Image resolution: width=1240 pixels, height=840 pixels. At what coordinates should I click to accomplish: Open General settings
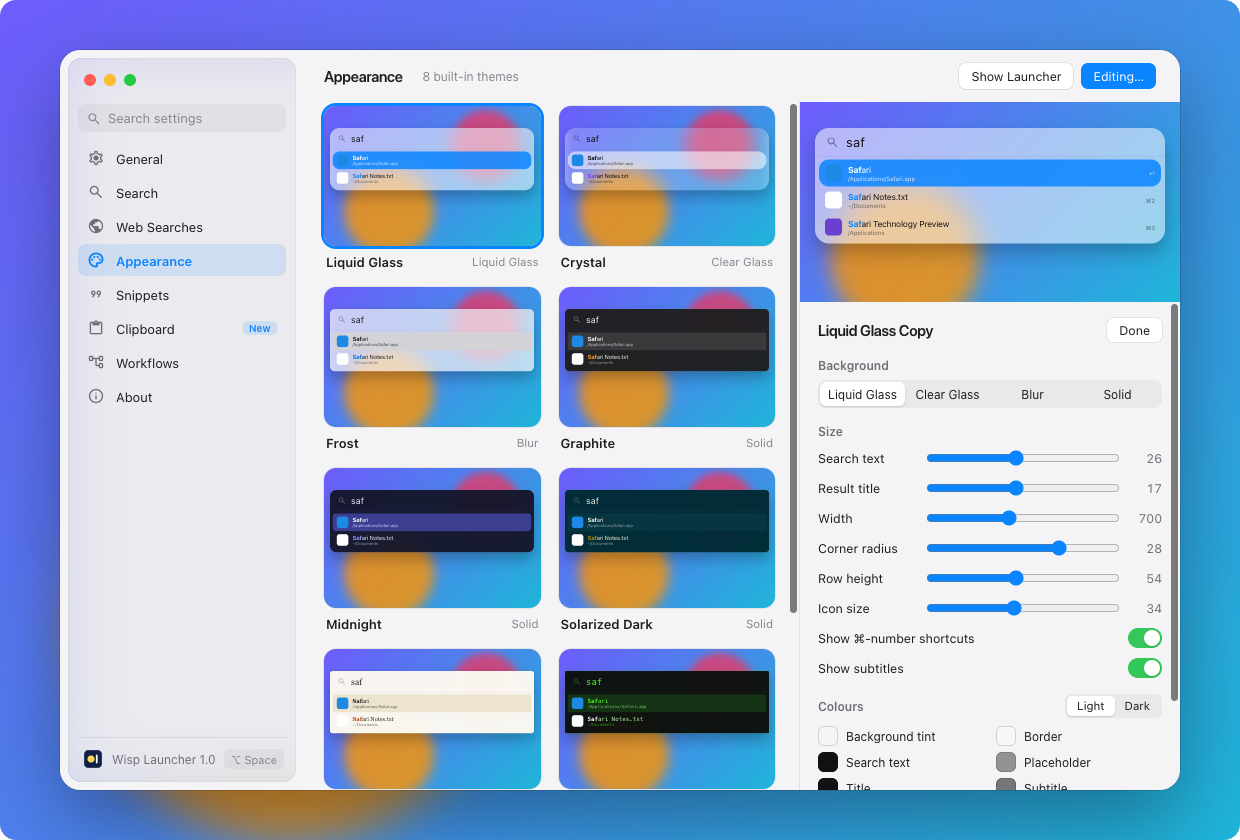click(182, 159)
